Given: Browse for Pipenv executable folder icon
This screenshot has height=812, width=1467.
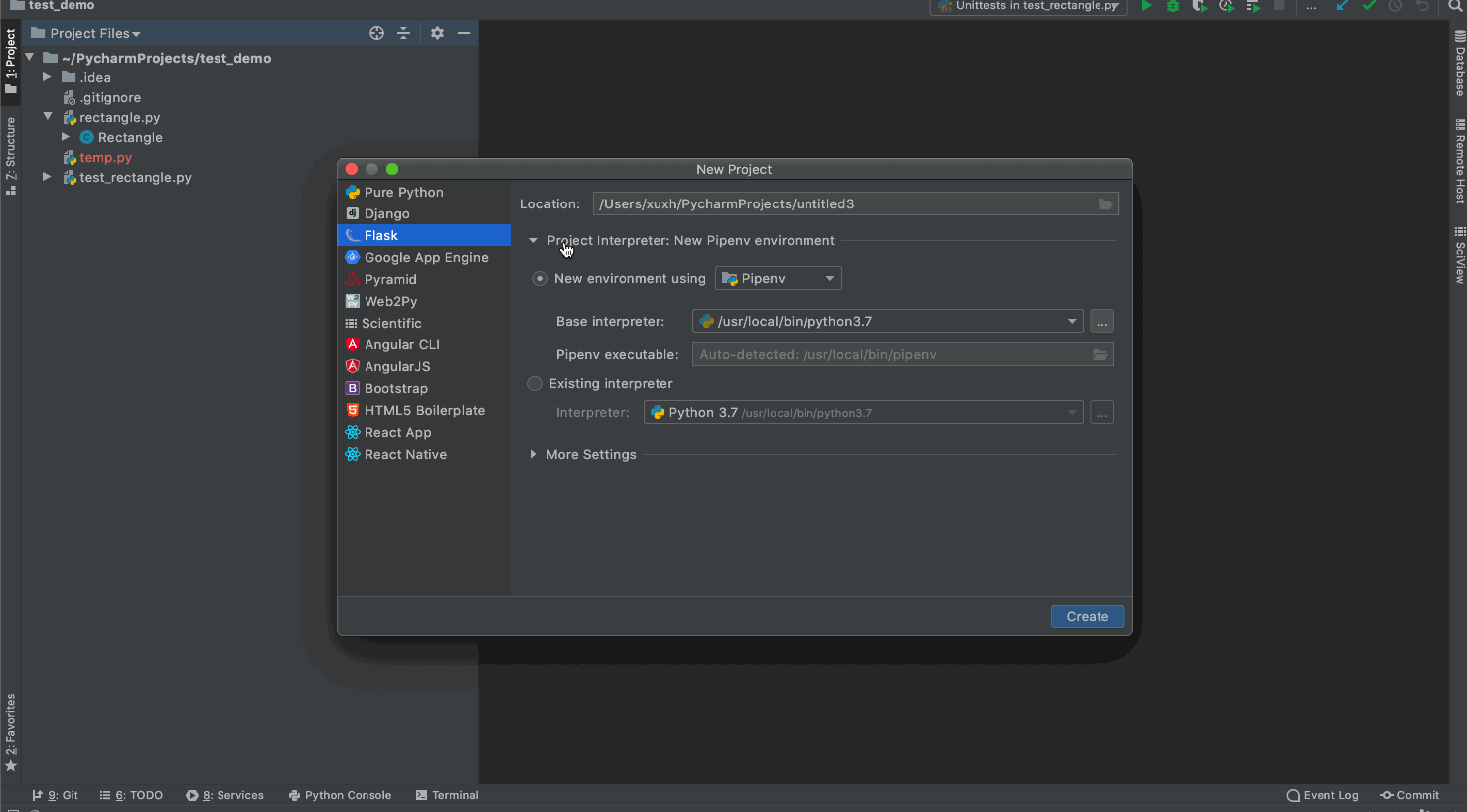Looking at the screenshot, I should (x=1100, y=354).
